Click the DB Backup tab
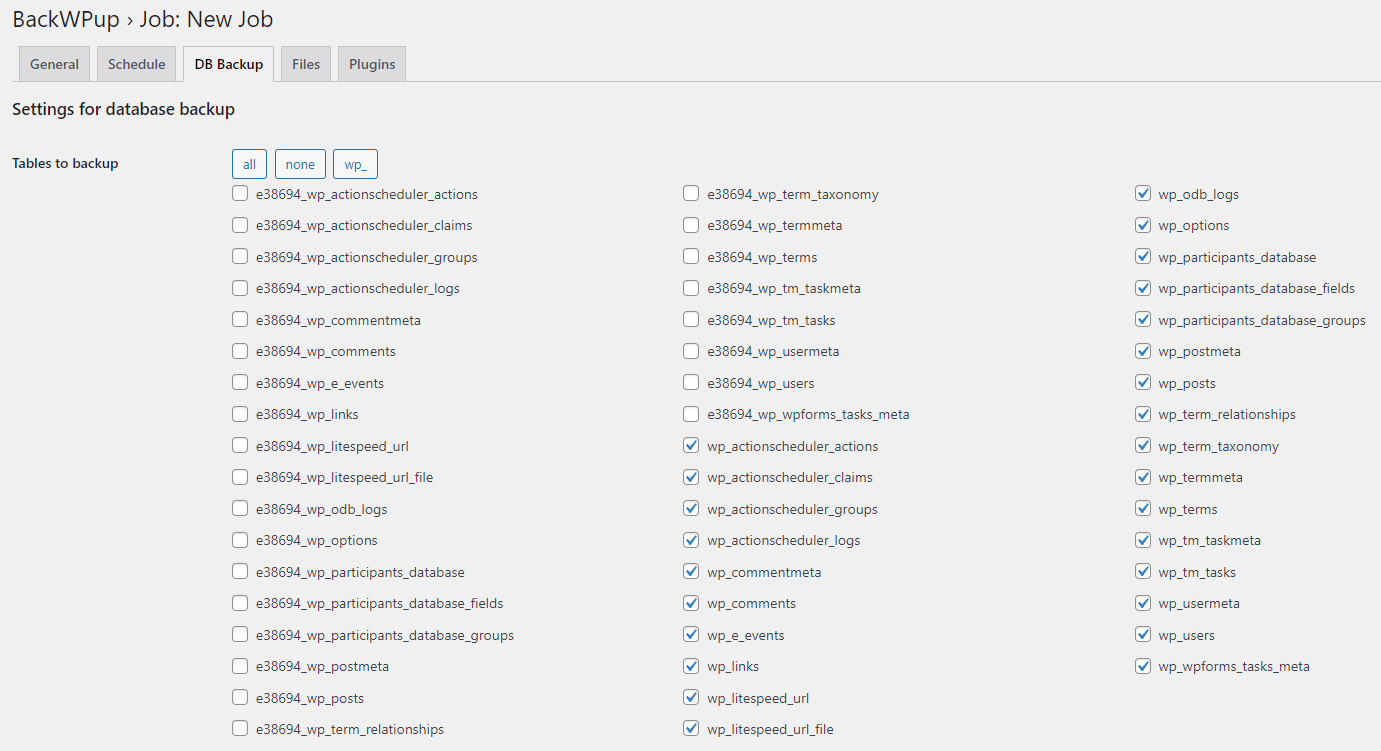 coord(228,63)
